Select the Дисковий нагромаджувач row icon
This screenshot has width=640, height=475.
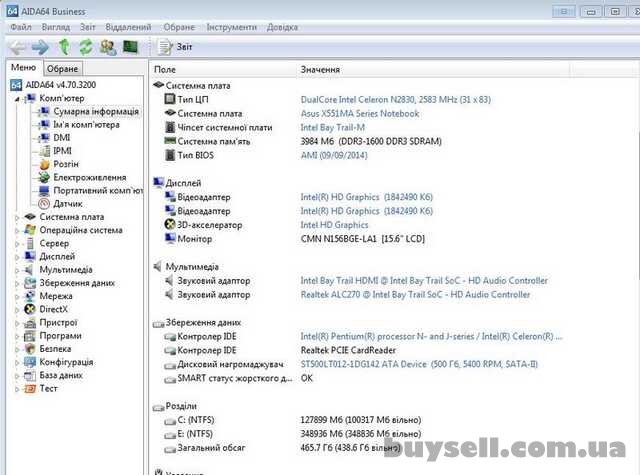click(170, 366)
